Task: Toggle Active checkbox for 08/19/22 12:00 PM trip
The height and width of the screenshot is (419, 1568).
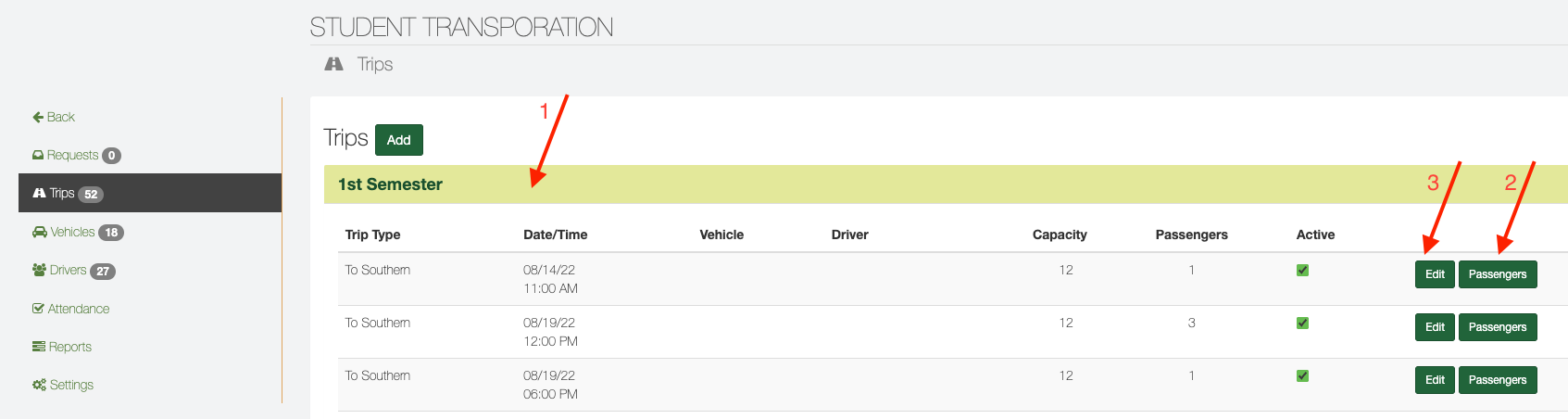Action: 1302,324
